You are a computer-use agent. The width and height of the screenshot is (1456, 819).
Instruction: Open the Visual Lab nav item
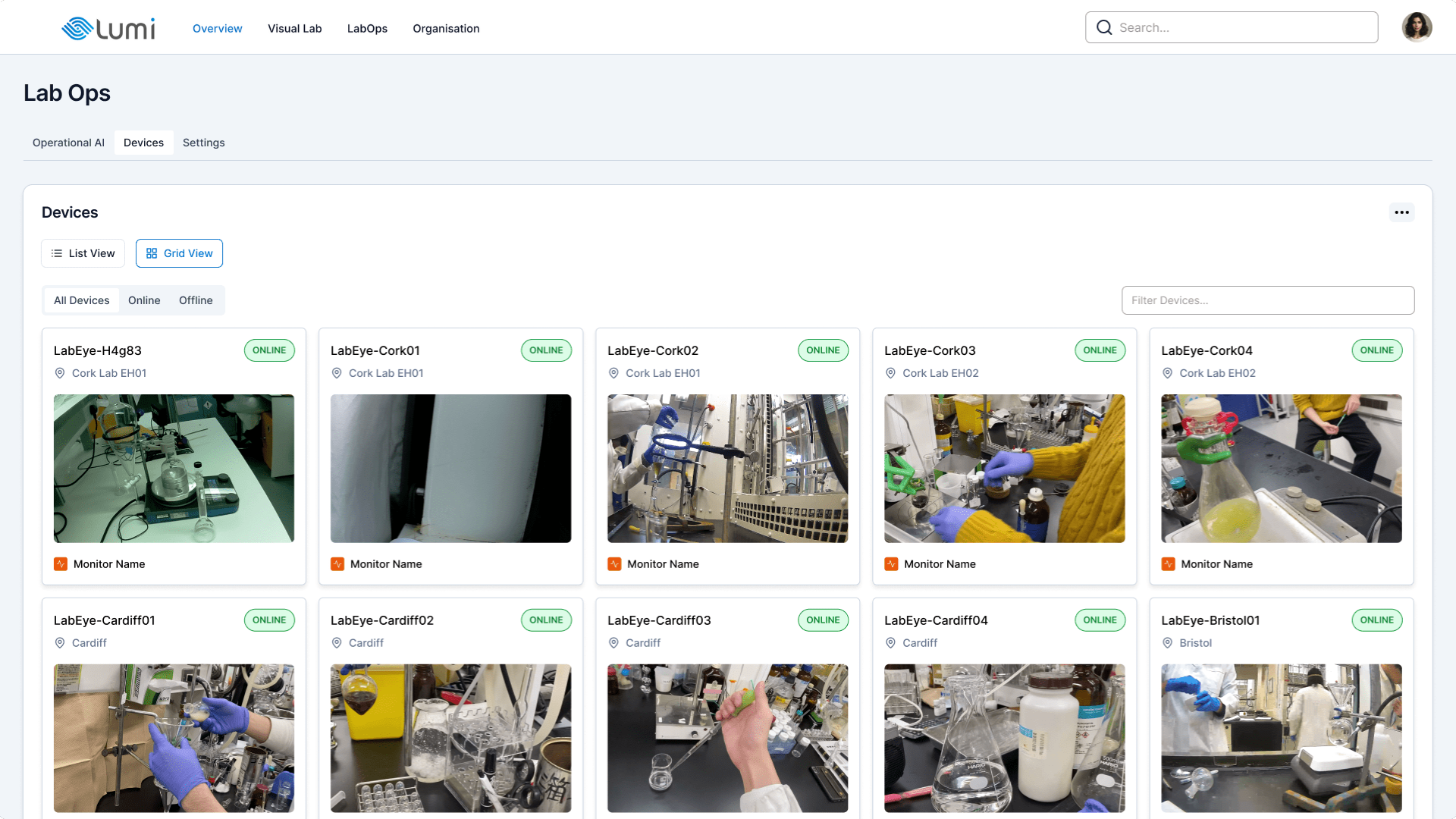point(294,29)
